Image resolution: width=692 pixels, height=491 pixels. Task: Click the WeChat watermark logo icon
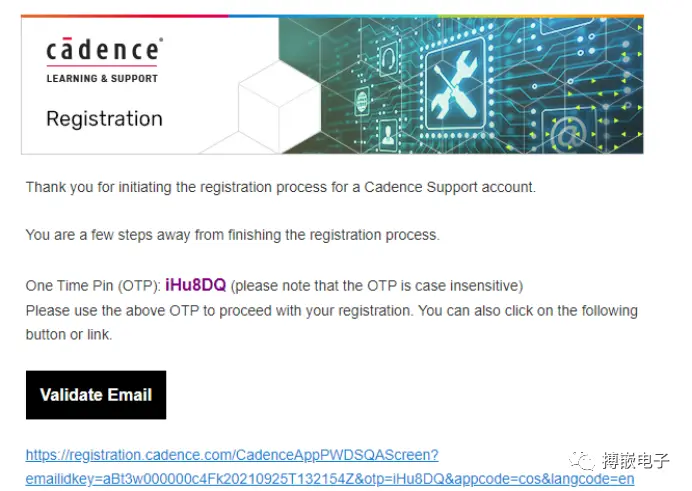582,461
